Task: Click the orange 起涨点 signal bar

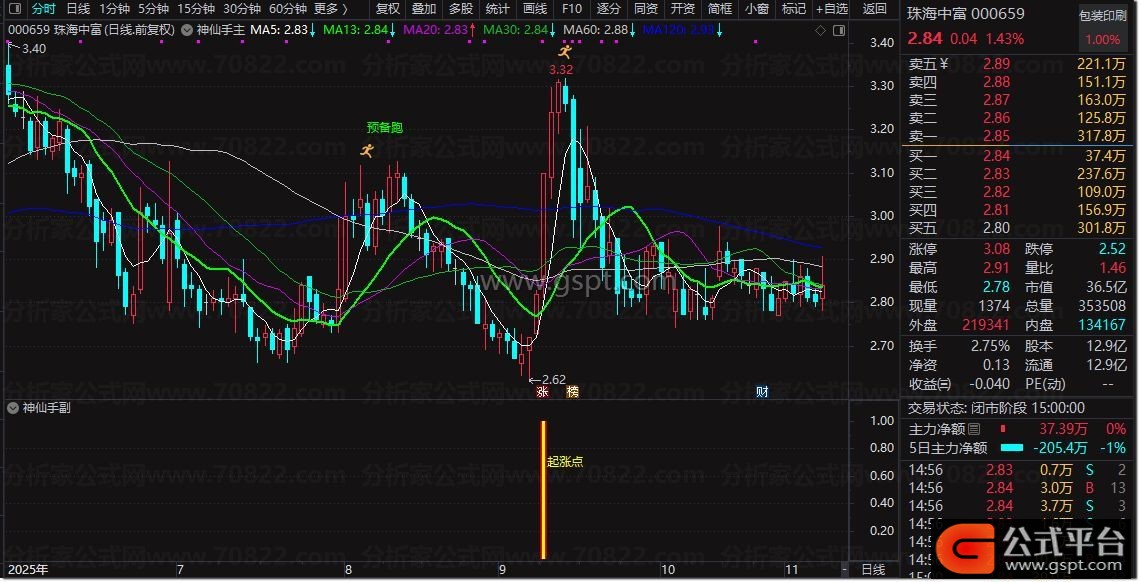Action: [x=544, y=490]
